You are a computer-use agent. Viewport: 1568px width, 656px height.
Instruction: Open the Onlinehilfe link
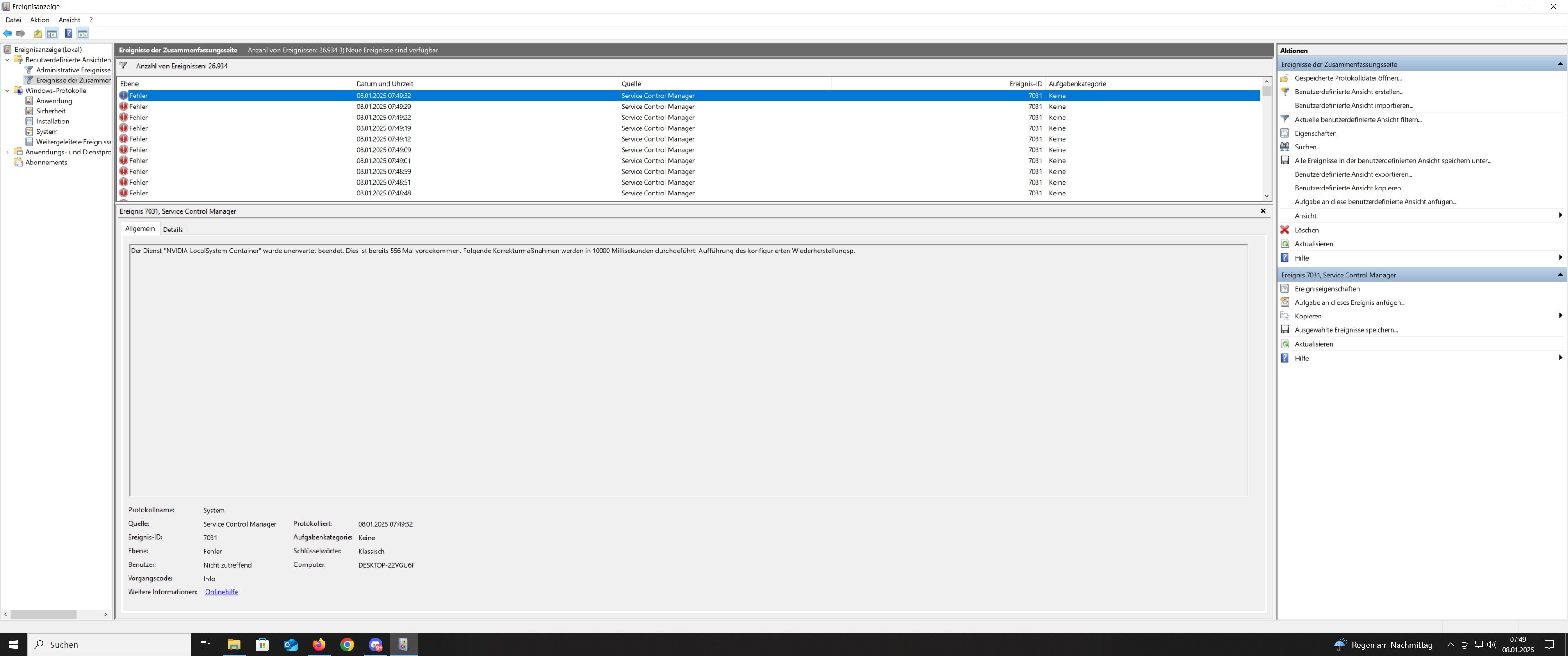221,592
